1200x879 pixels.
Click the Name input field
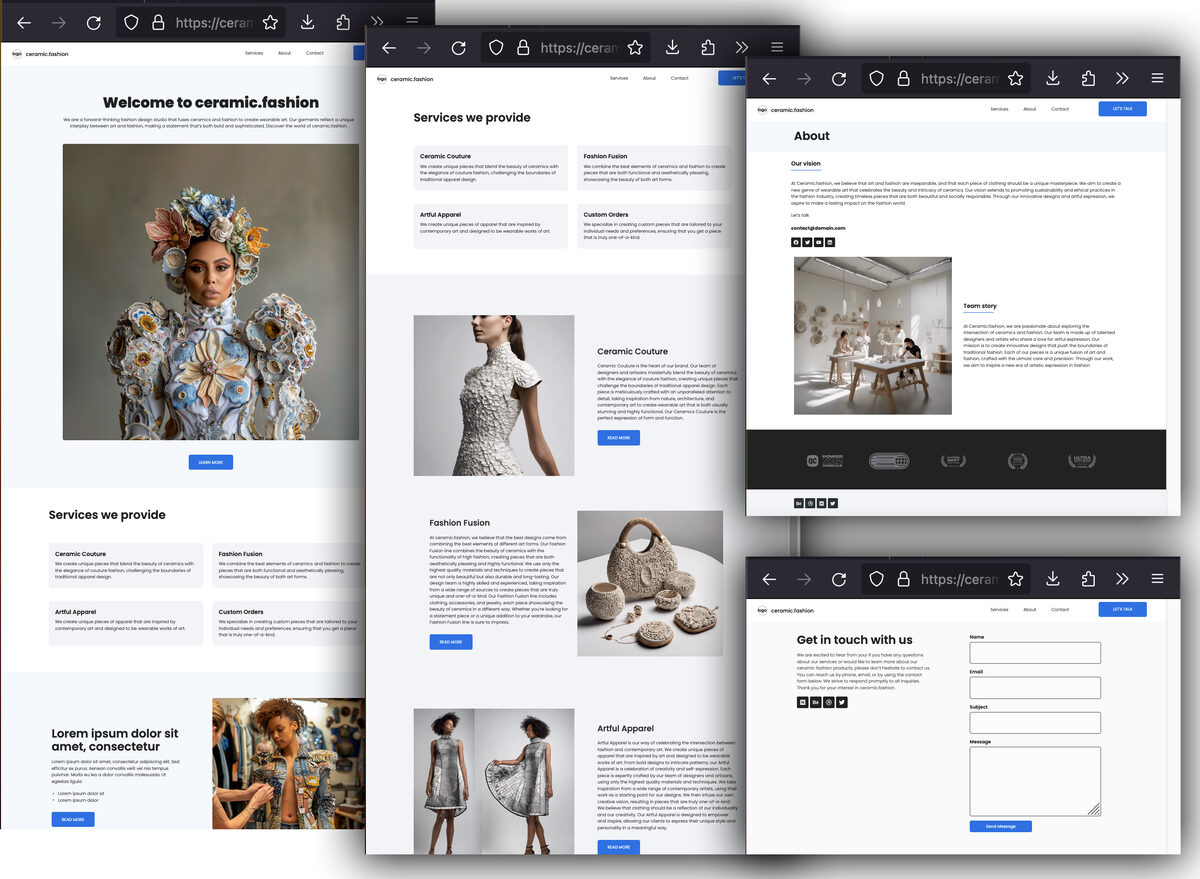[1035, 653]
